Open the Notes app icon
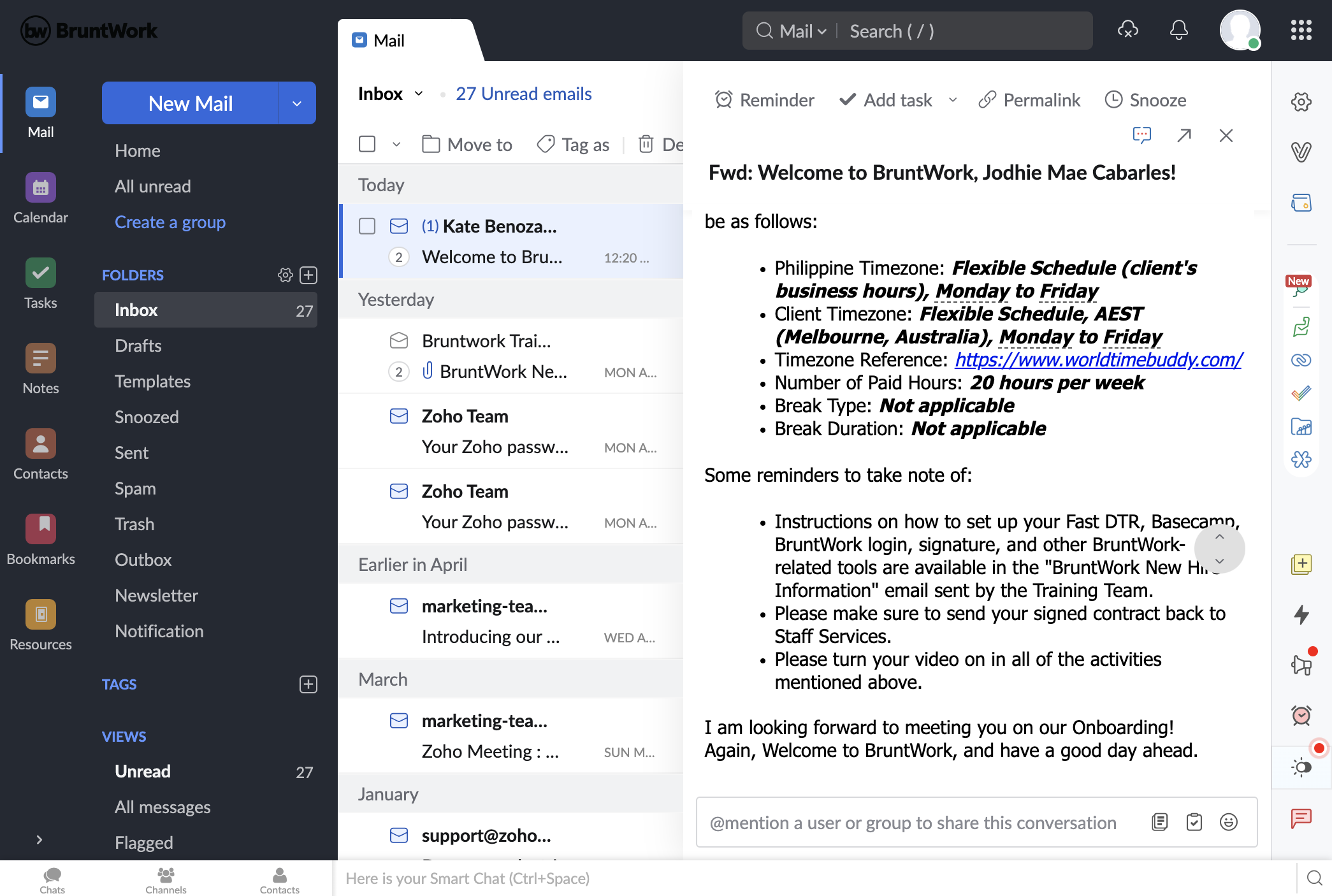Image resolution: width=1332 pixels, height=896 pixels. pos(40,369)
